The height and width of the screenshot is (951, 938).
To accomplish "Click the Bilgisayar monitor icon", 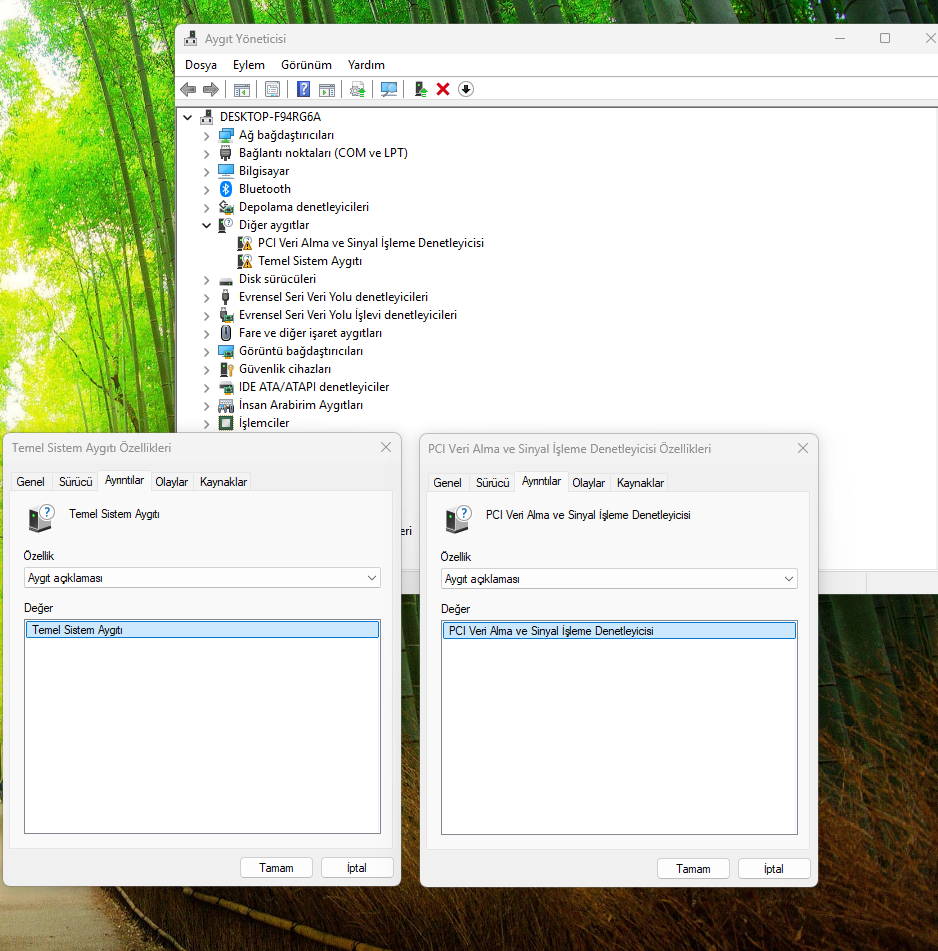I will 226,170.
